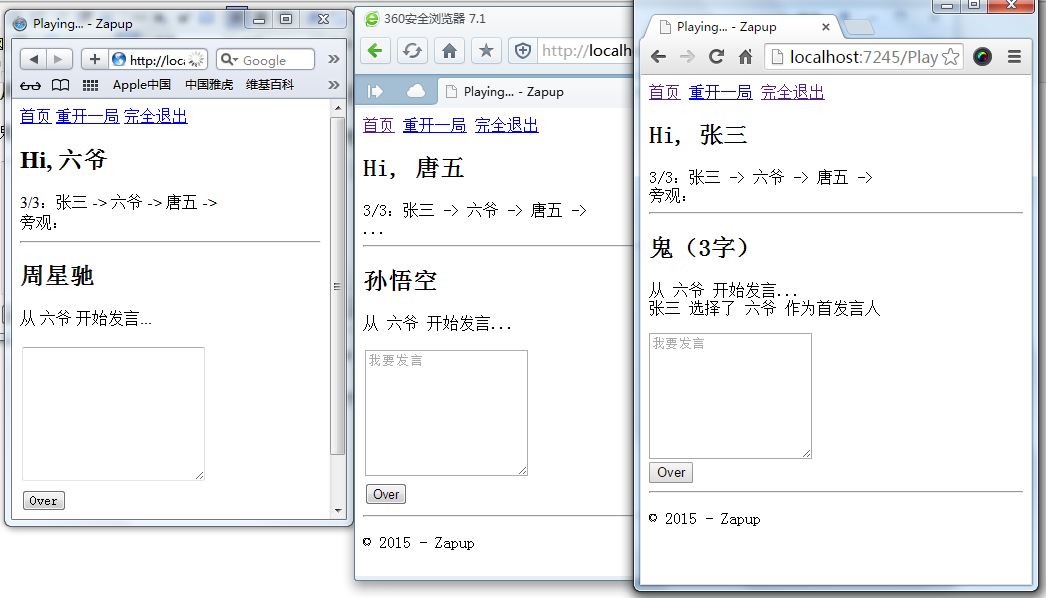Click the heading 孙悟空 in 360 browser
Image resolution: width=1046 pixels, height=598 pixels.
coord(400,281)
